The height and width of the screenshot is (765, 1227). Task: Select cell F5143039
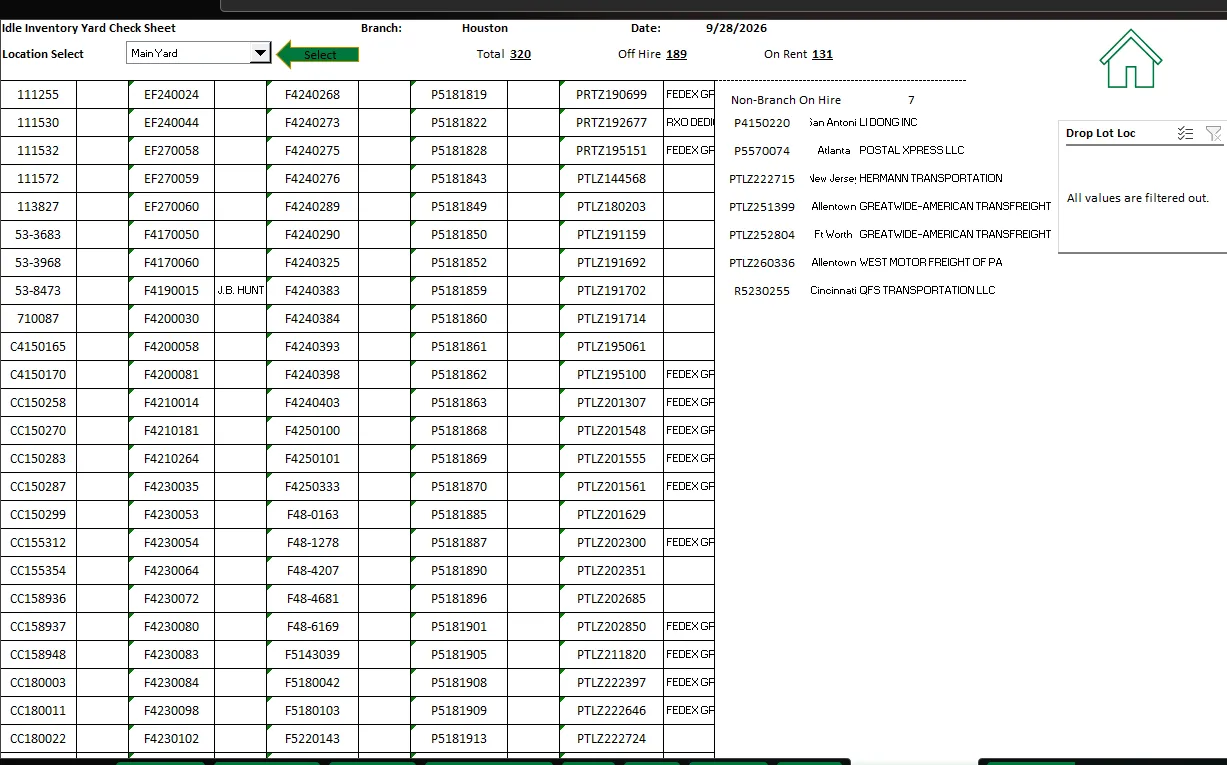pos(312,655)
